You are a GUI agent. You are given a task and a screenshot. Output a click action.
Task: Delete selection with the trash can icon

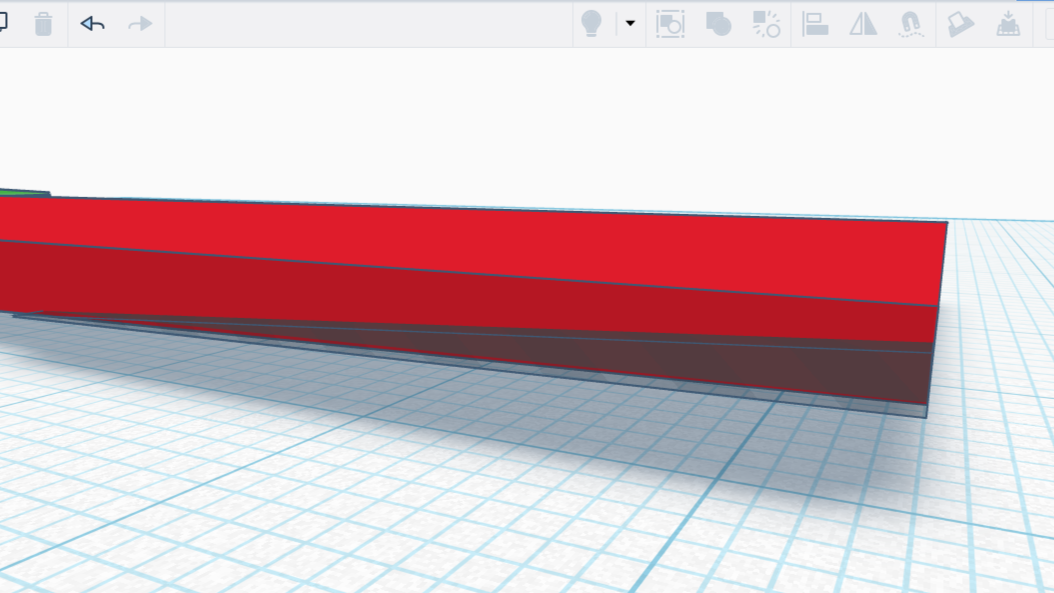click(44, 24)
